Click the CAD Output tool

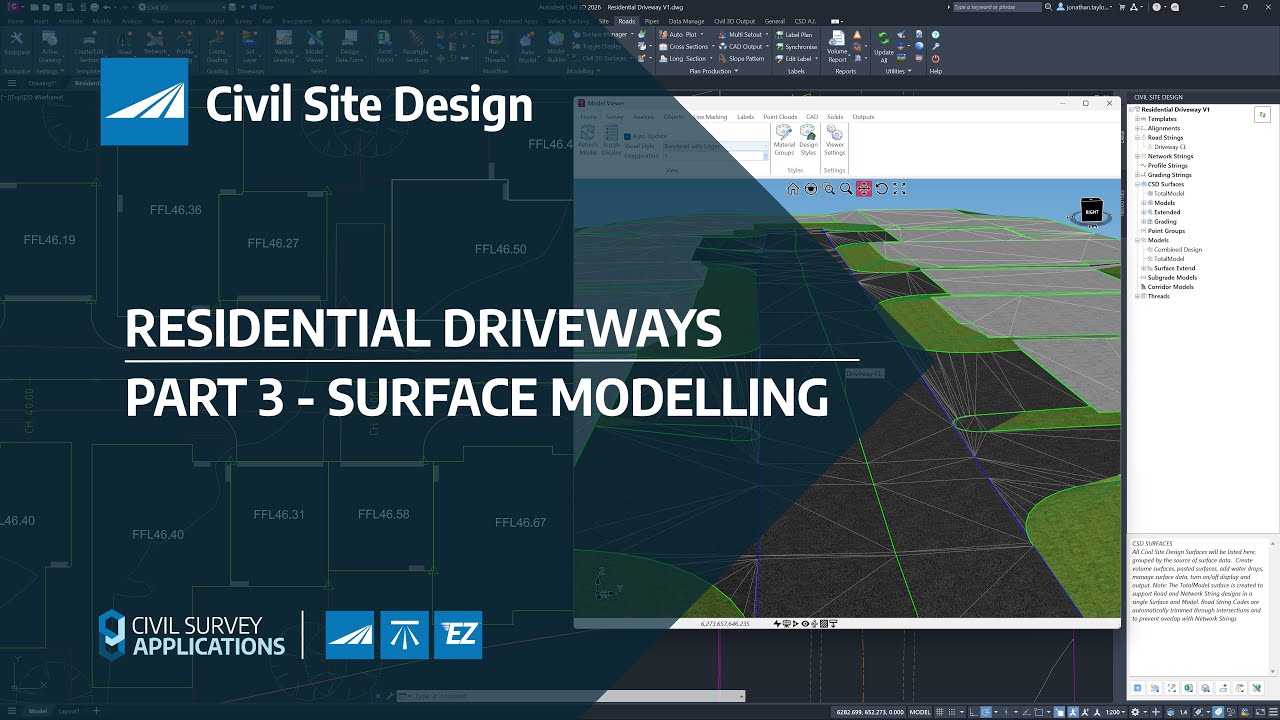745,46
